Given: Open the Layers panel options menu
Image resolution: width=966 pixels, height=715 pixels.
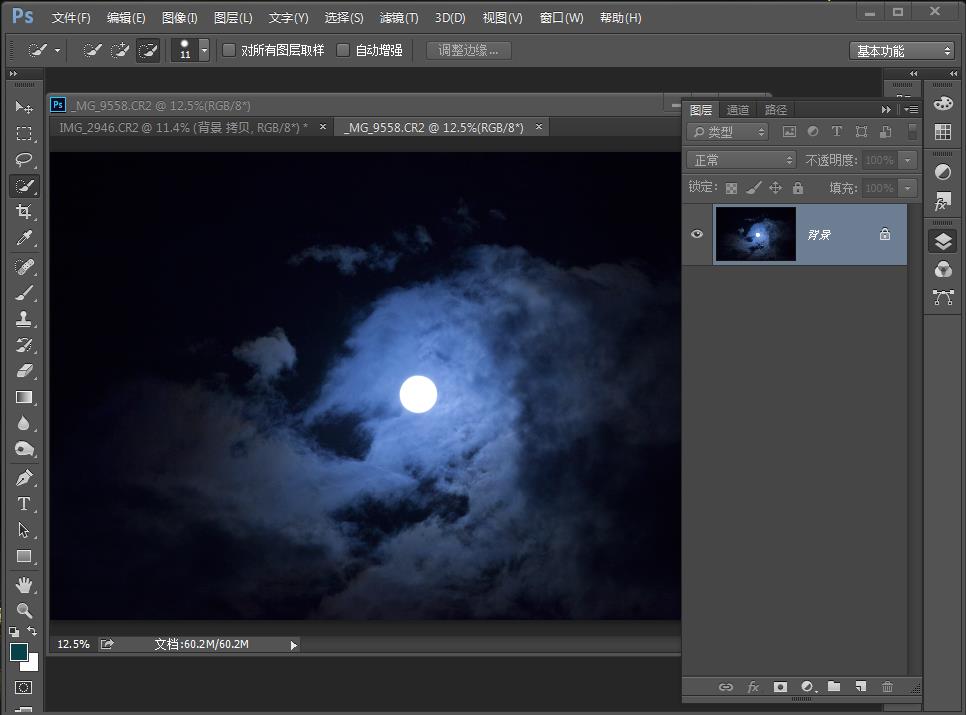Looking at the screenshot, I should 911,110.
